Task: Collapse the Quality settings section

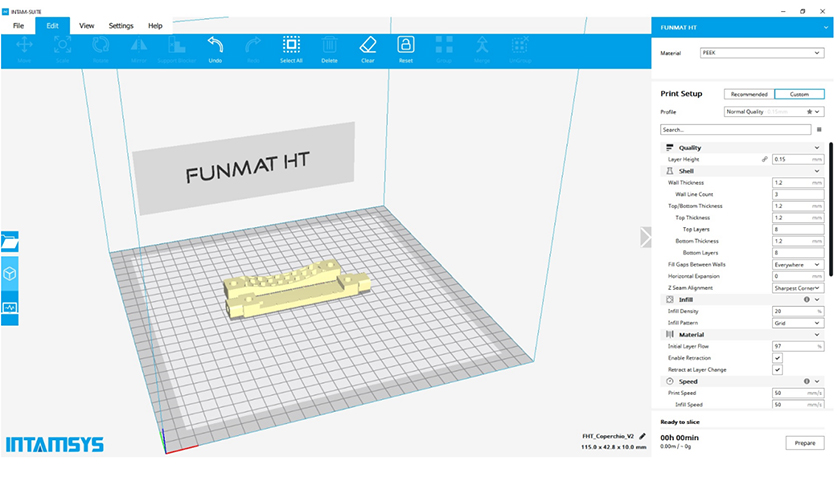Action: coord(817,148)
